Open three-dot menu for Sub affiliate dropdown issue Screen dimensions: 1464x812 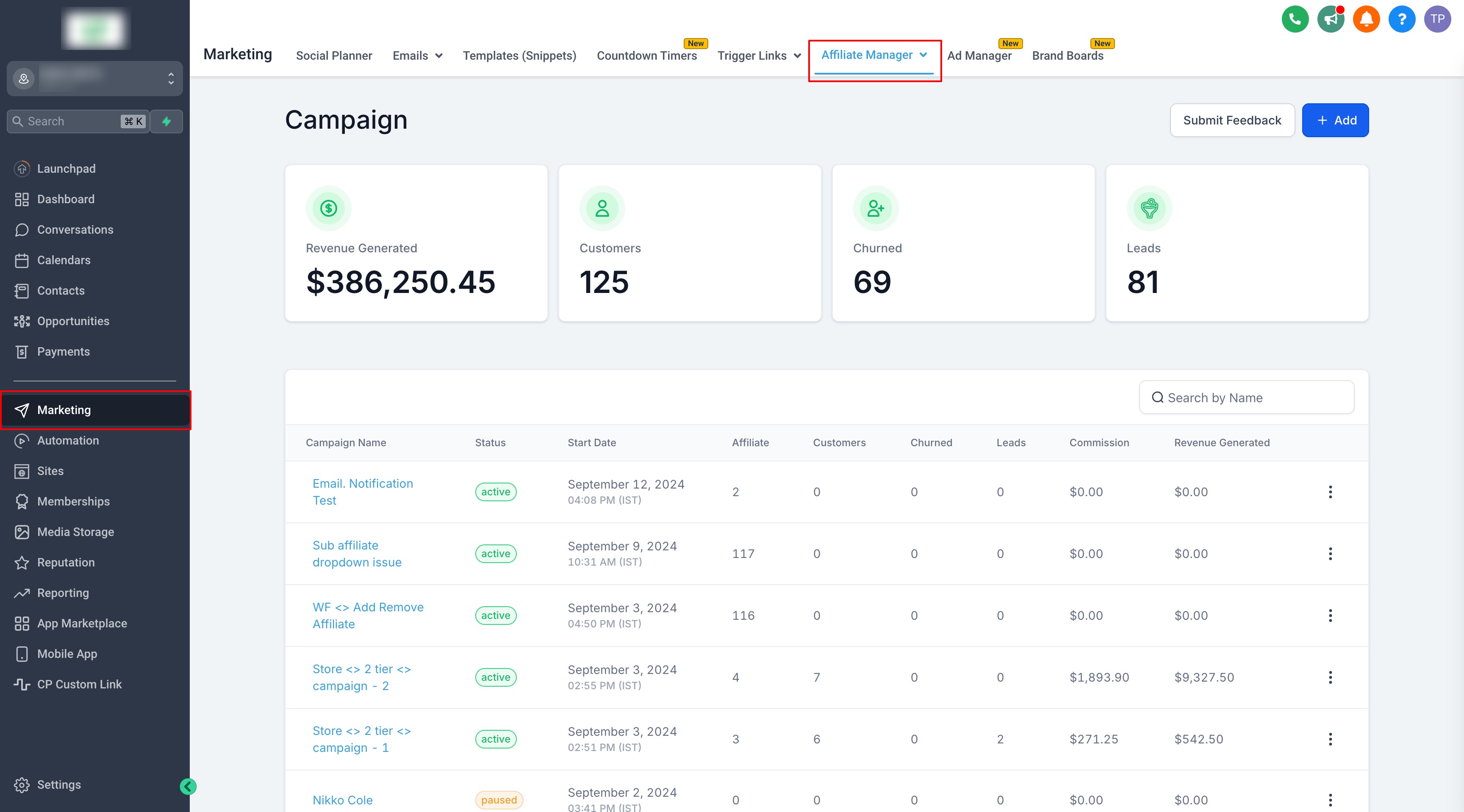coord(1330,554)
